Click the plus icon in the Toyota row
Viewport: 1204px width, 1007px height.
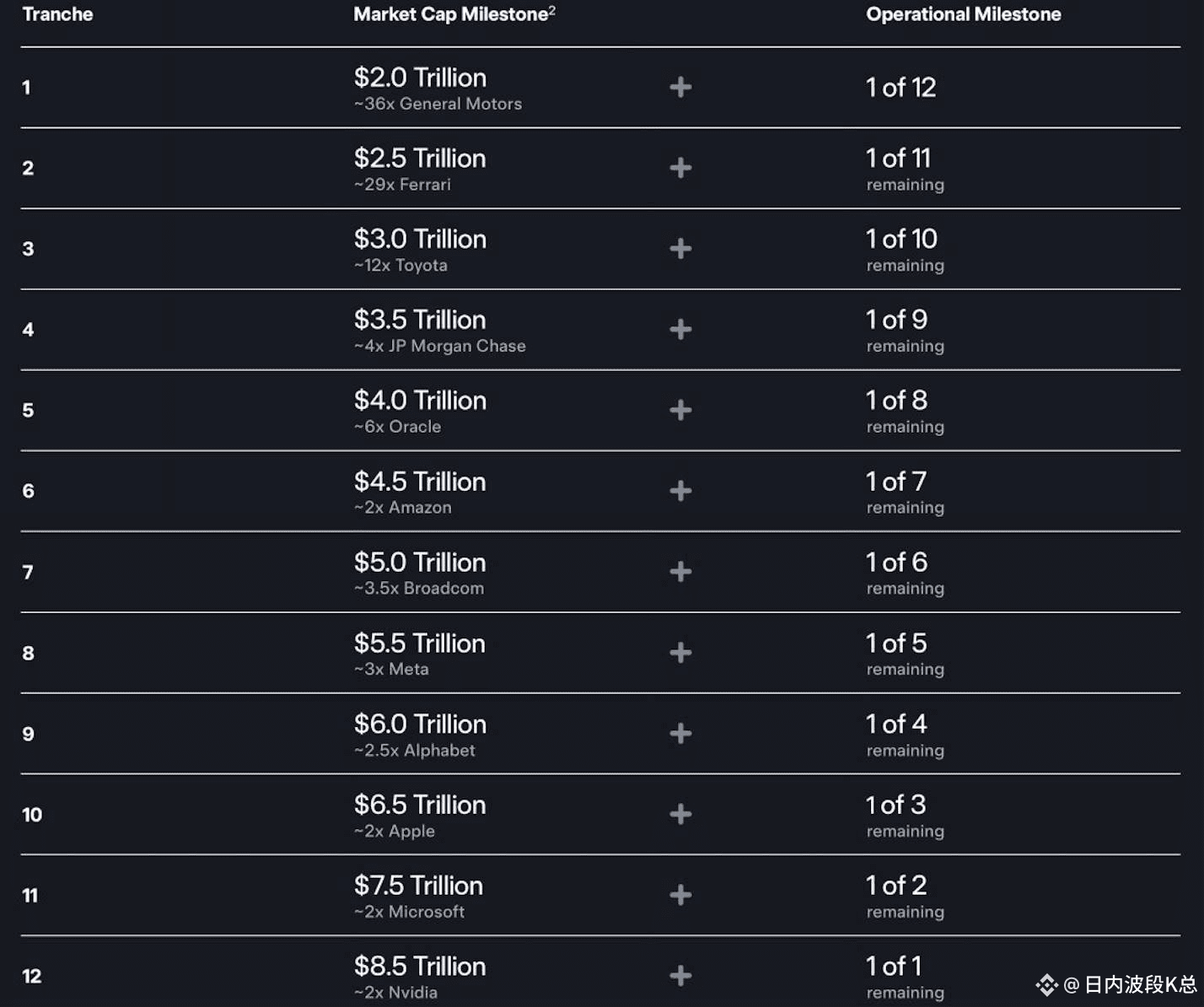680,249
